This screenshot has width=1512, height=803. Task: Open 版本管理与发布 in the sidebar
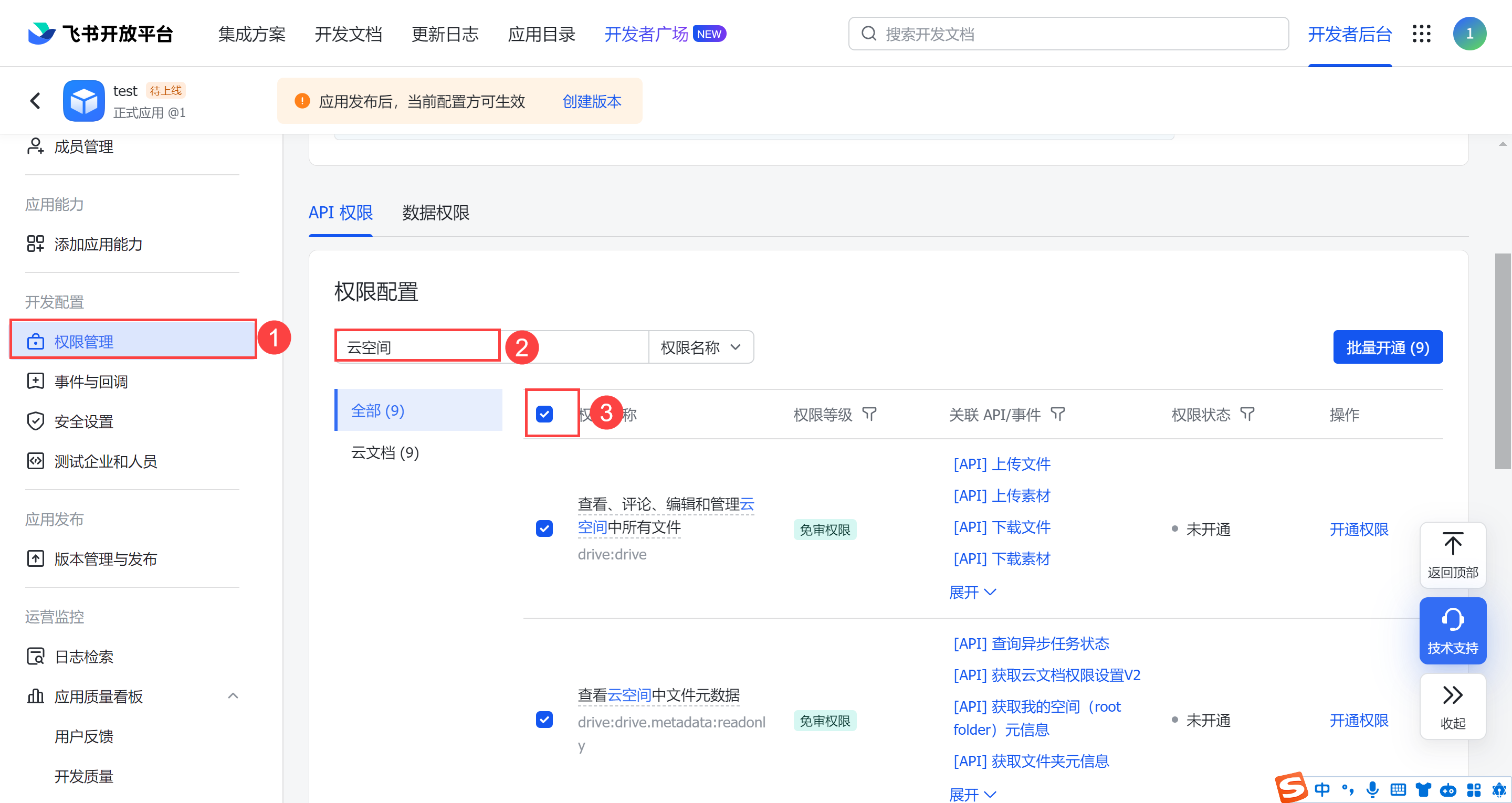point(92,558)
